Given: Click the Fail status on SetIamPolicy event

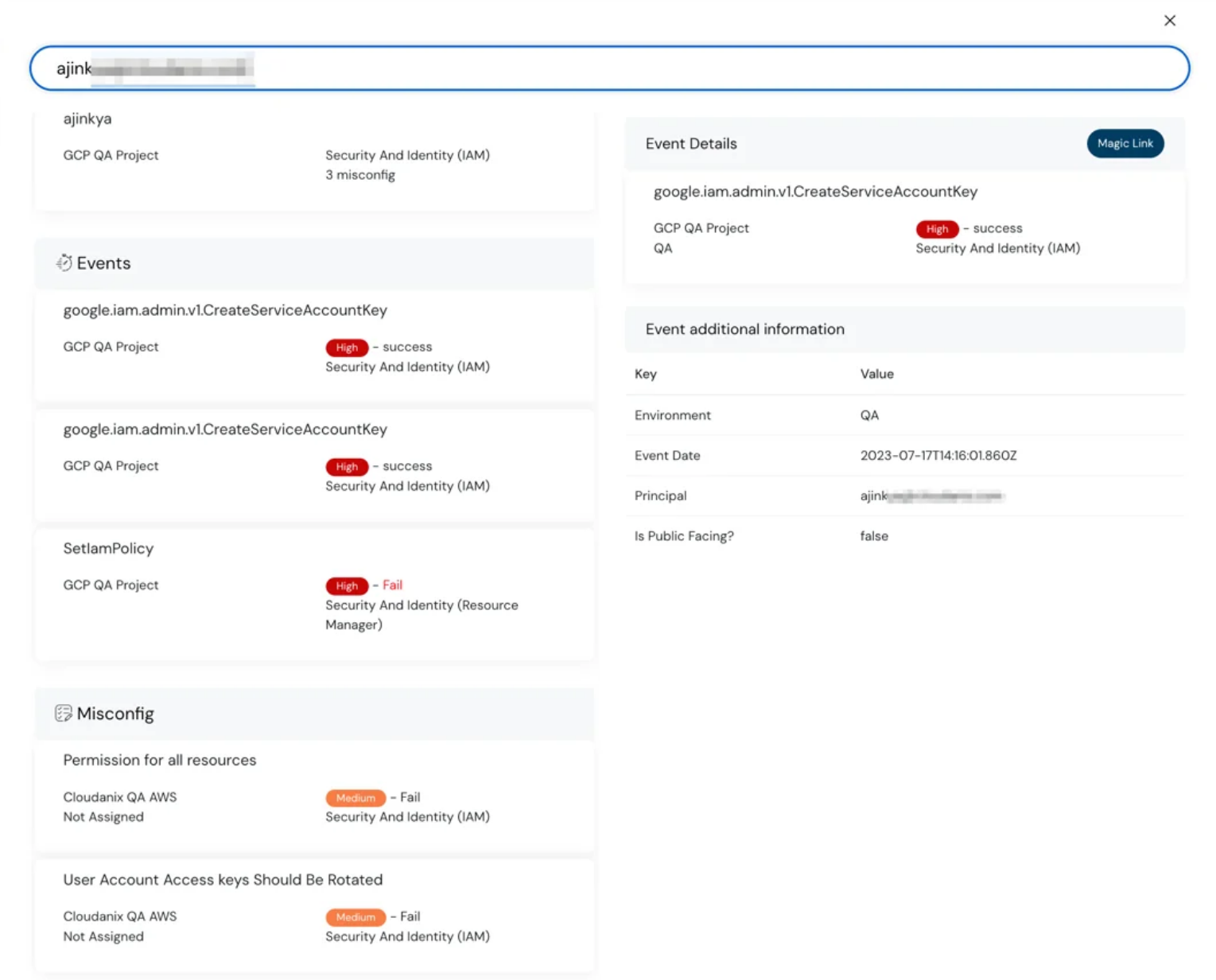Looking at the screenshot, I should click(x=392, y=585).
